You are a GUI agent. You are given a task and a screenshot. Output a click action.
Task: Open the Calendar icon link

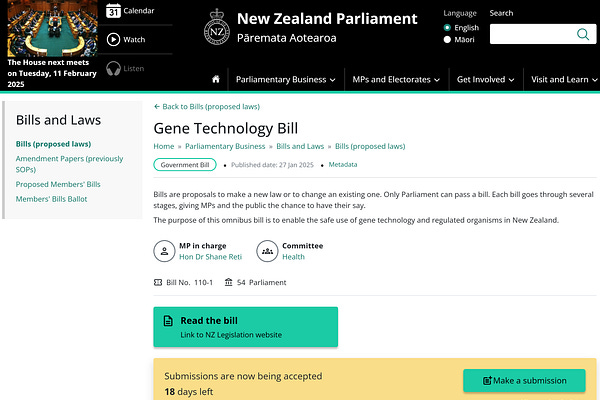pyautogui.click(x=113, y=11)
